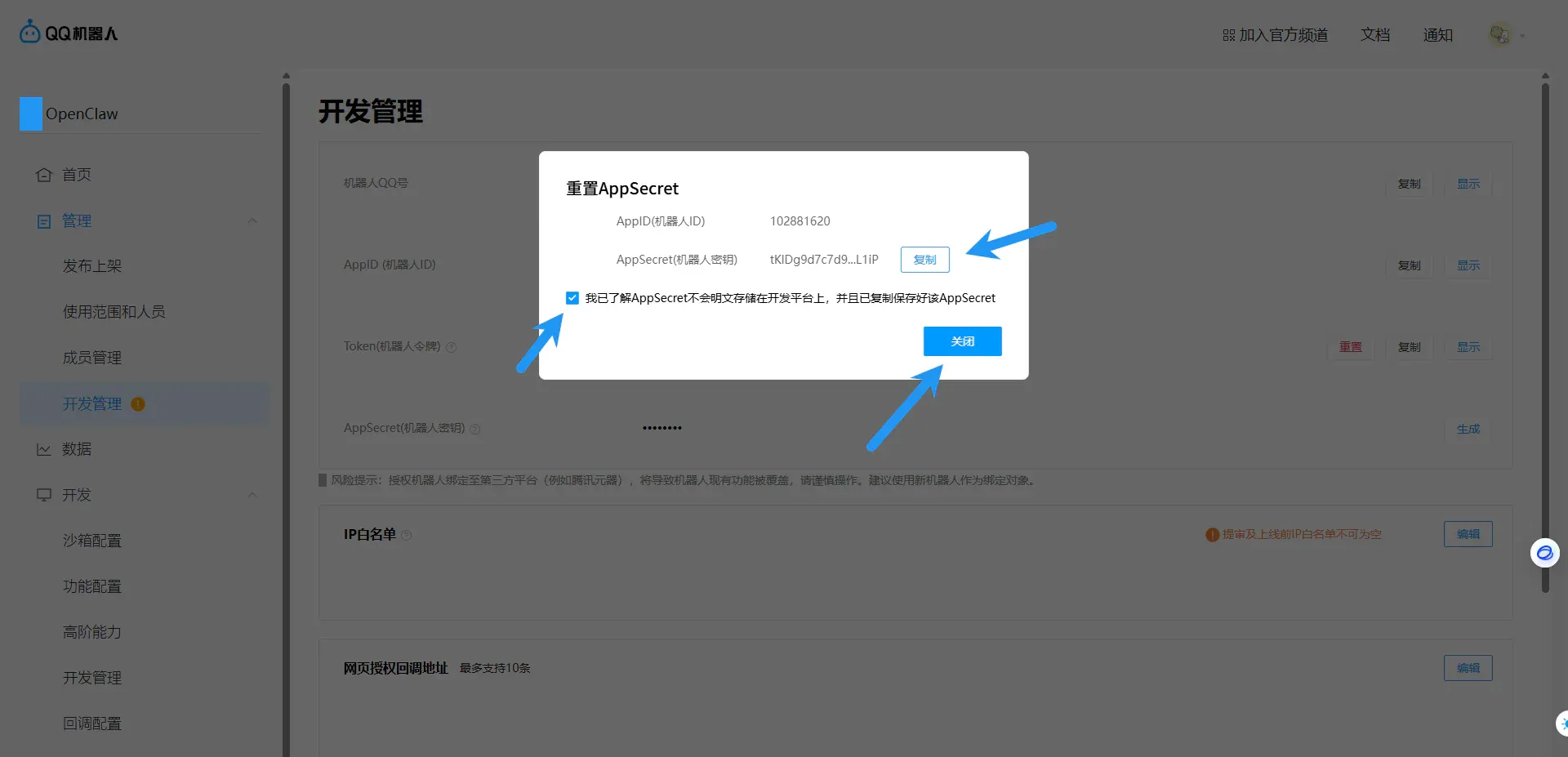Select 发布上架 in the sidebar
Screen dimensions: 1568x757
click(92, 266)
